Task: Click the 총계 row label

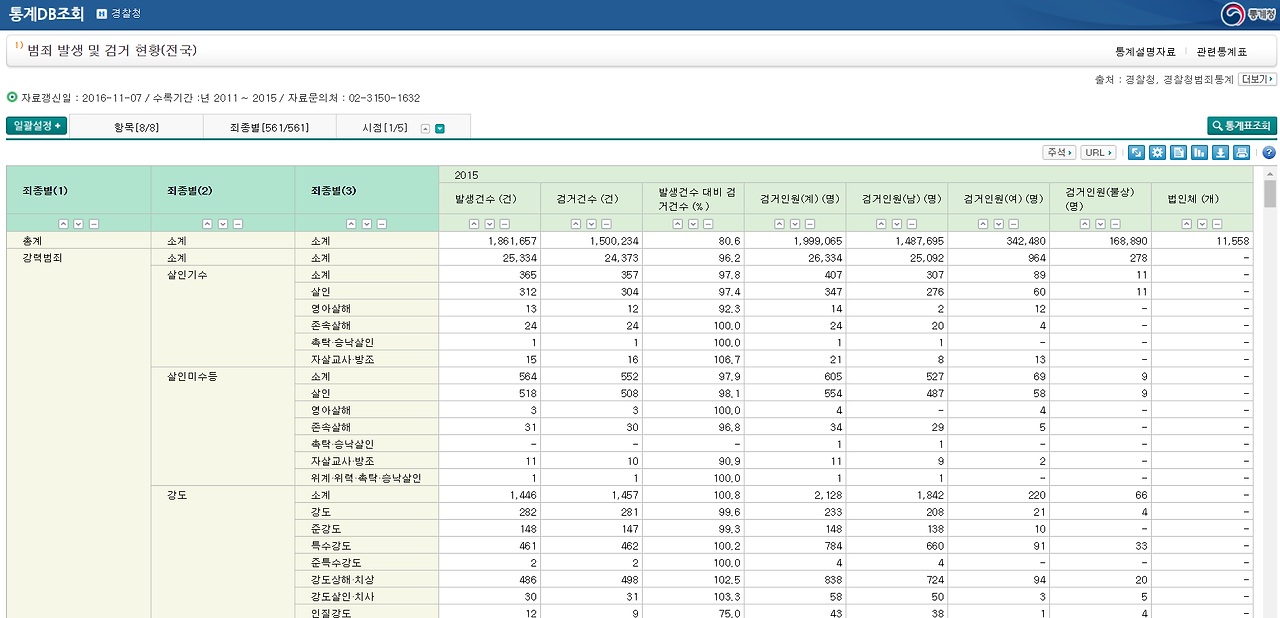Action: [x=78, y=241]
